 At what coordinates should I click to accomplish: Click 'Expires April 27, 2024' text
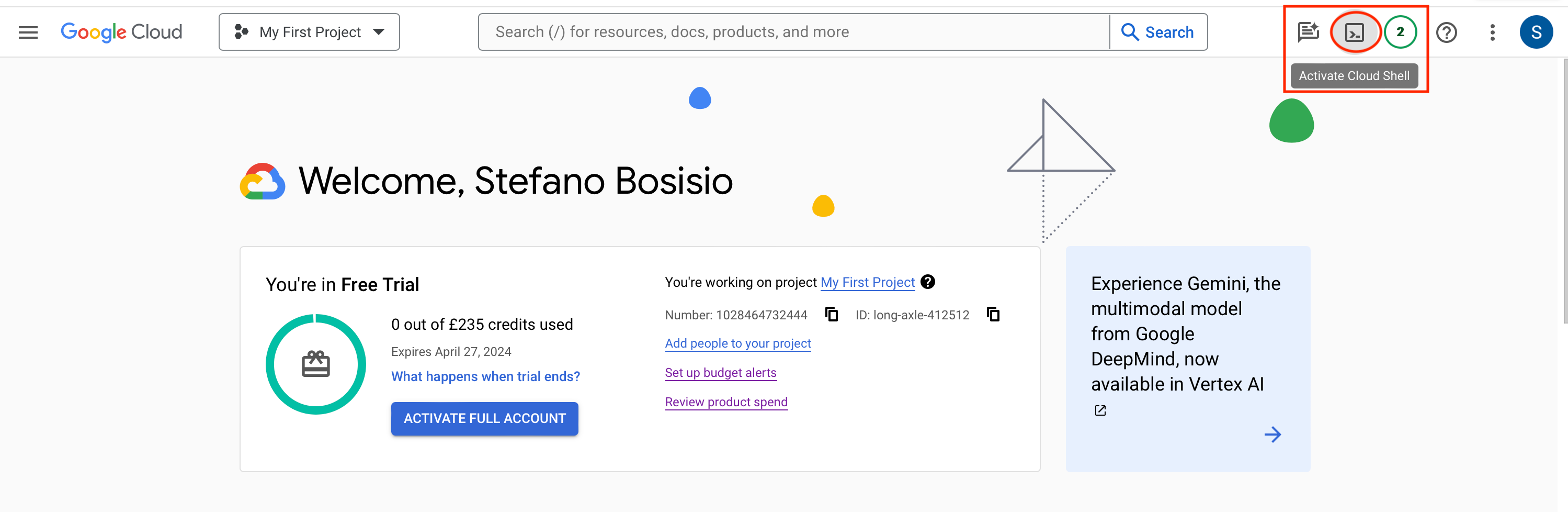451,352
